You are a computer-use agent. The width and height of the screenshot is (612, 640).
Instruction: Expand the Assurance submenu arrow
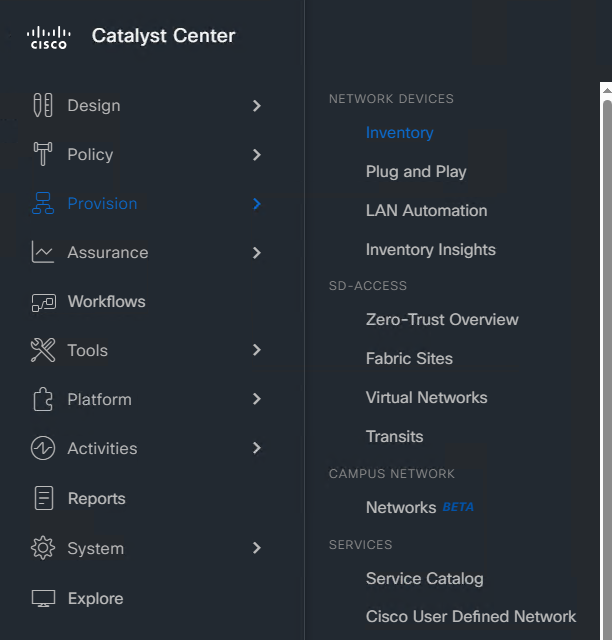pyautogui.click(x=256, y=253)
